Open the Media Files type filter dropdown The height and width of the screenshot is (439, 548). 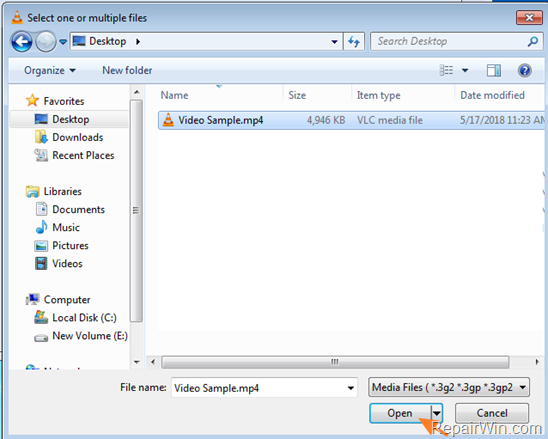pos(449,388)
